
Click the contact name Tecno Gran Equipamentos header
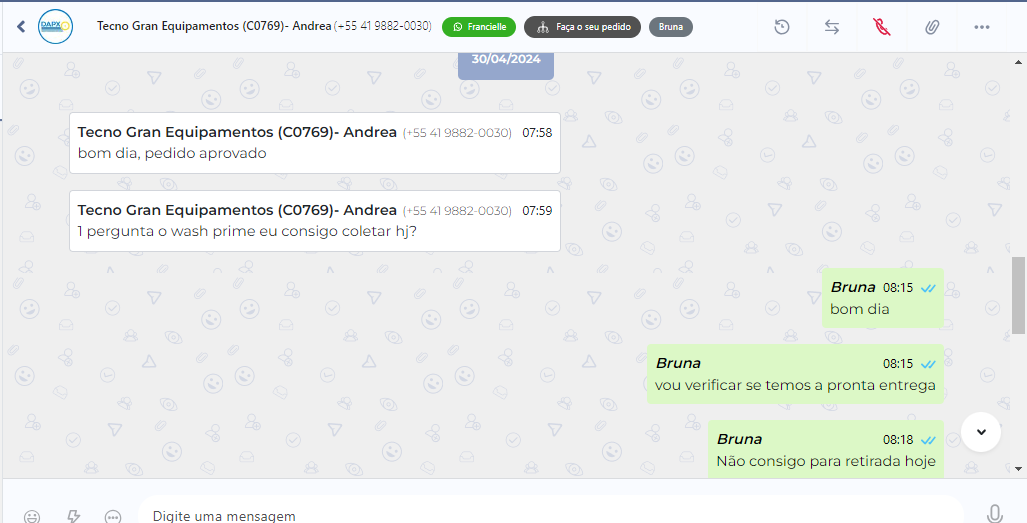(x=214, y=26)
